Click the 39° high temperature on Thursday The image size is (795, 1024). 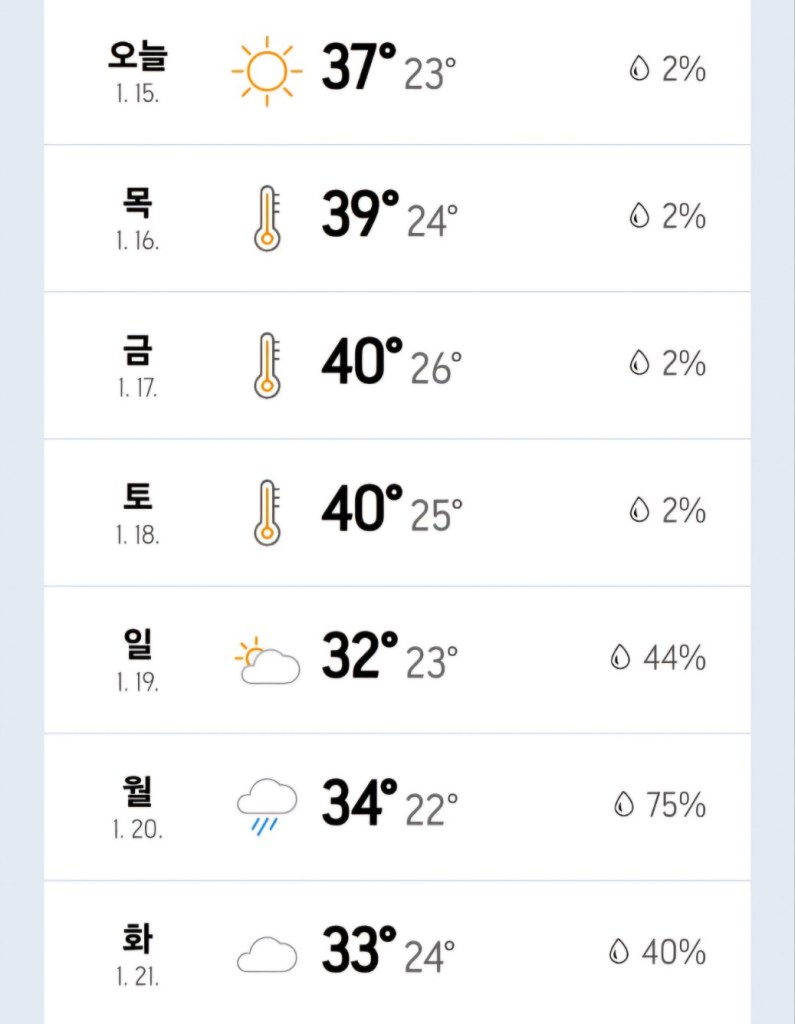coord(359,214)
